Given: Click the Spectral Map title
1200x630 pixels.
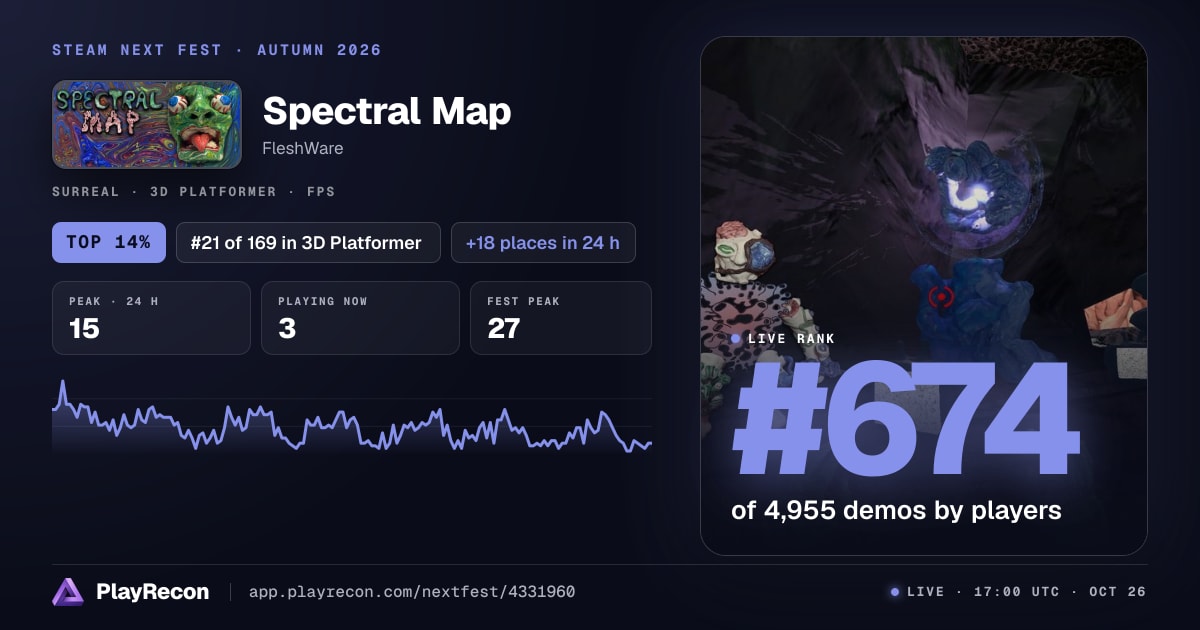Looking at the screenshot, I should 387,111.
